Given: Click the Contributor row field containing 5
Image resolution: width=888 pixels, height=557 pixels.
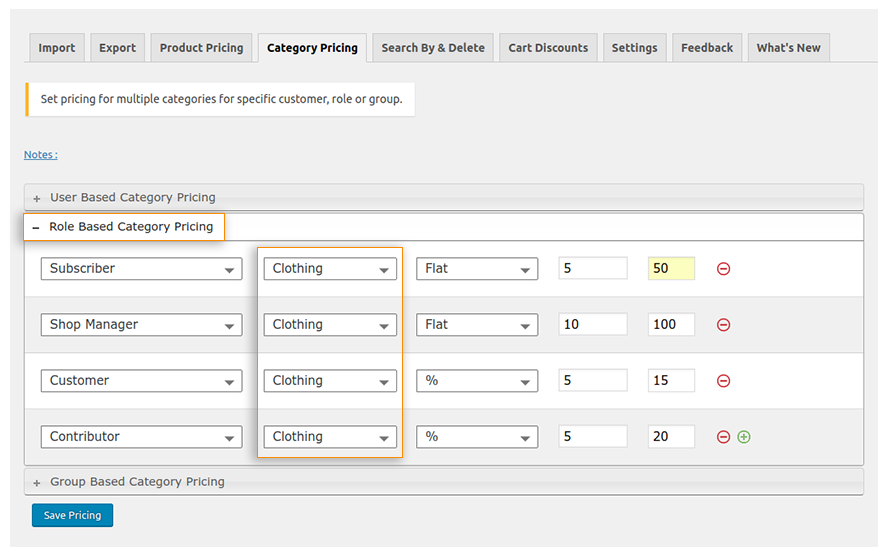Looking at the screenshot, I should click(x=593, y=436).
